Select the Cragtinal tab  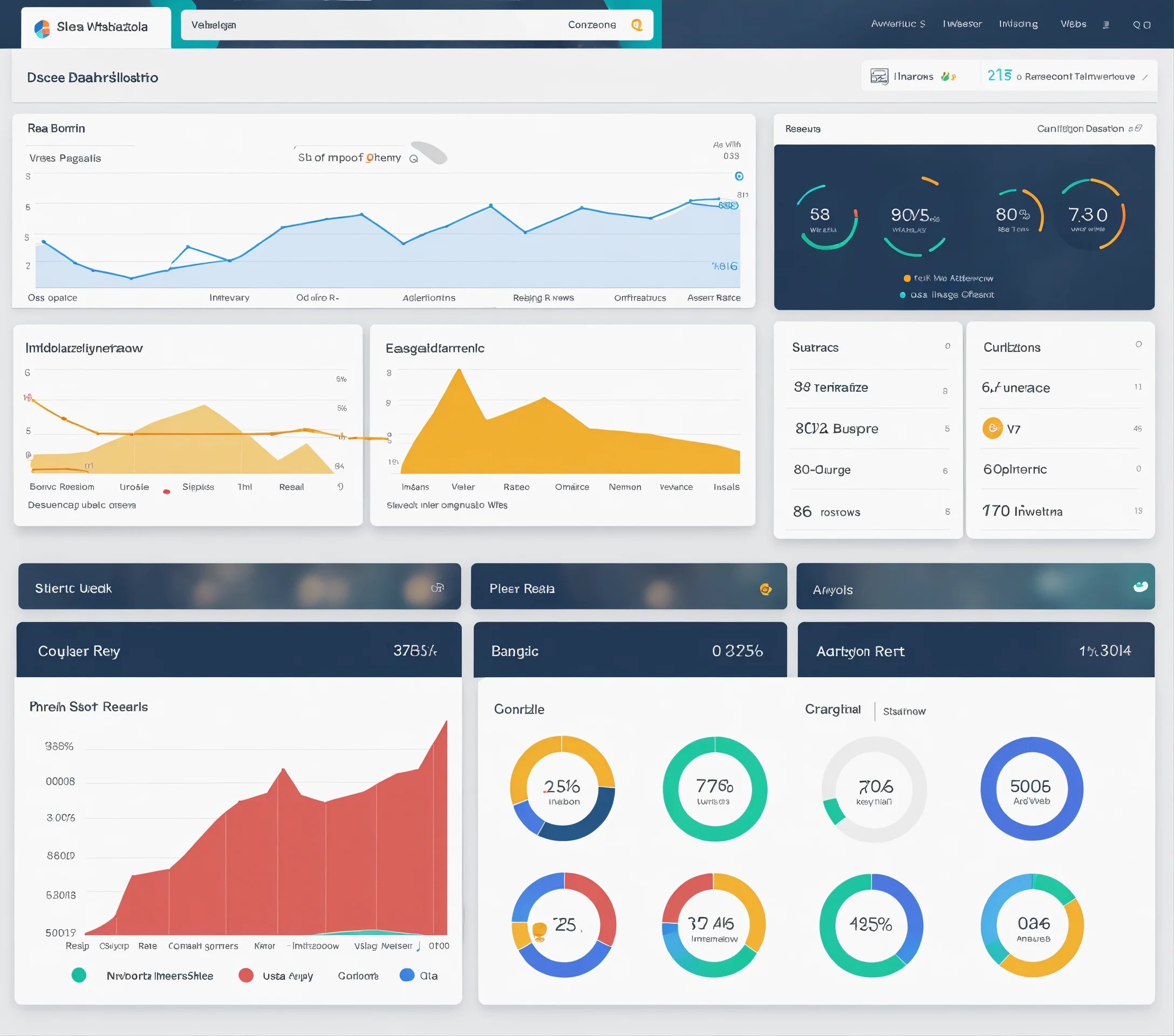coord(832,709)
